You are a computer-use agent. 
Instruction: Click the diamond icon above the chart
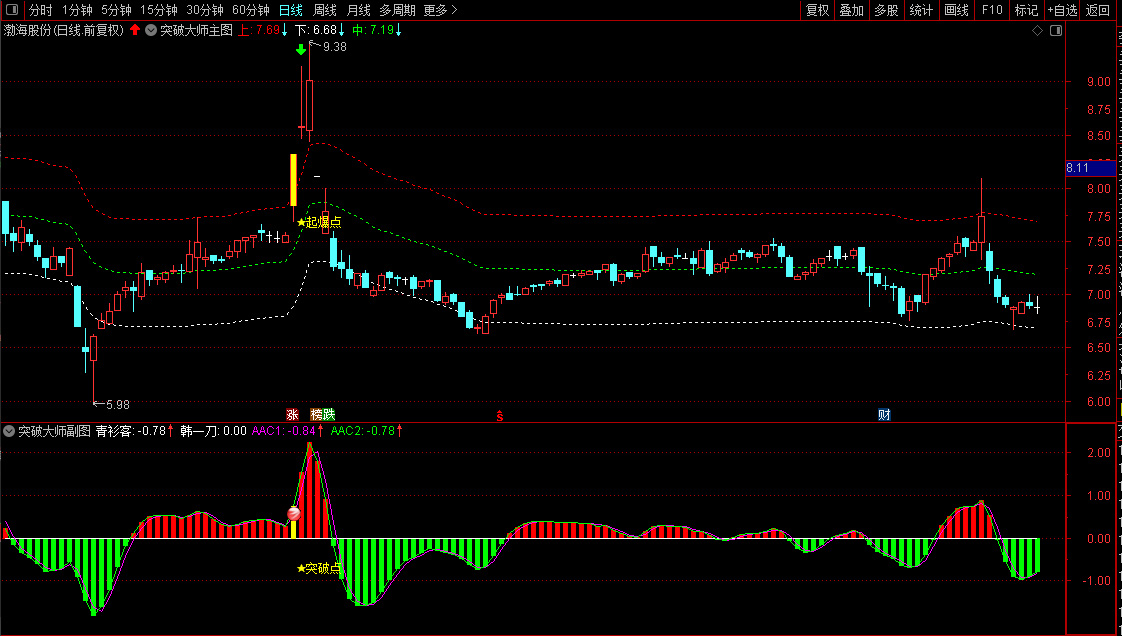click(1038, 31)
